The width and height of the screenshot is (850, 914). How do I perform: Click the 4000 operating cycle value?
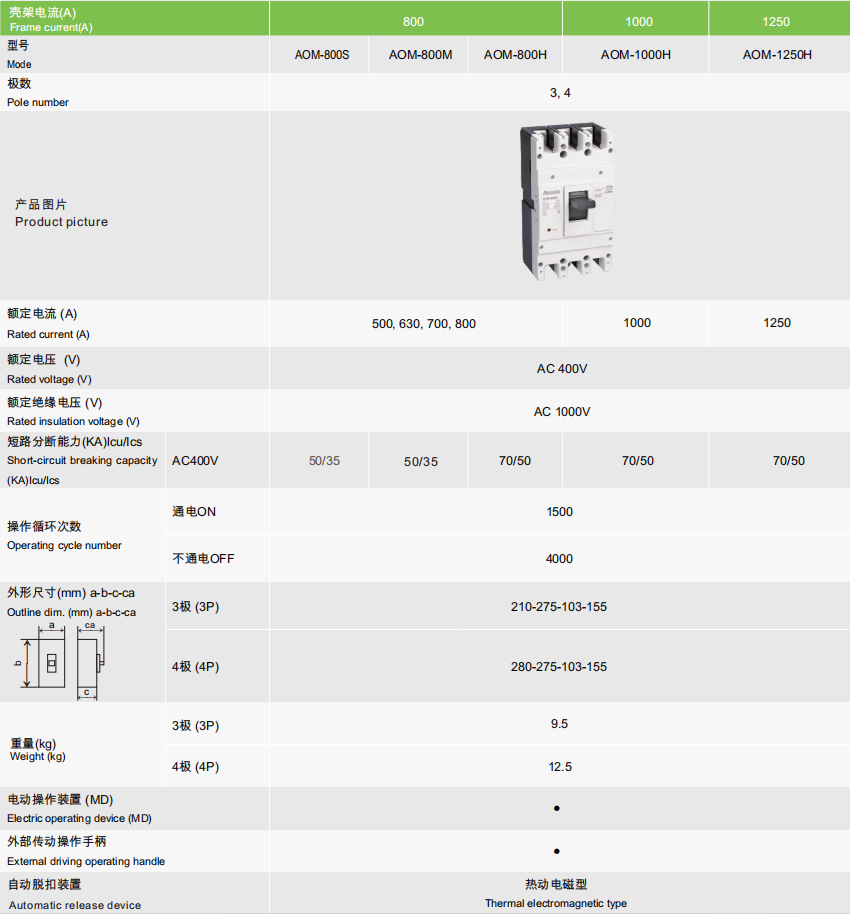pos(559,559)
